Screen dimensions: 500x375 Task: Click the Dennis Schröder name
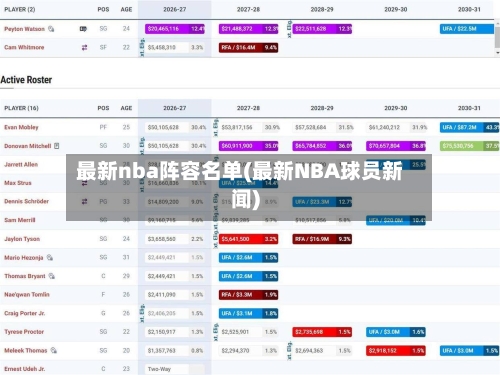click(x=26, y=201)
